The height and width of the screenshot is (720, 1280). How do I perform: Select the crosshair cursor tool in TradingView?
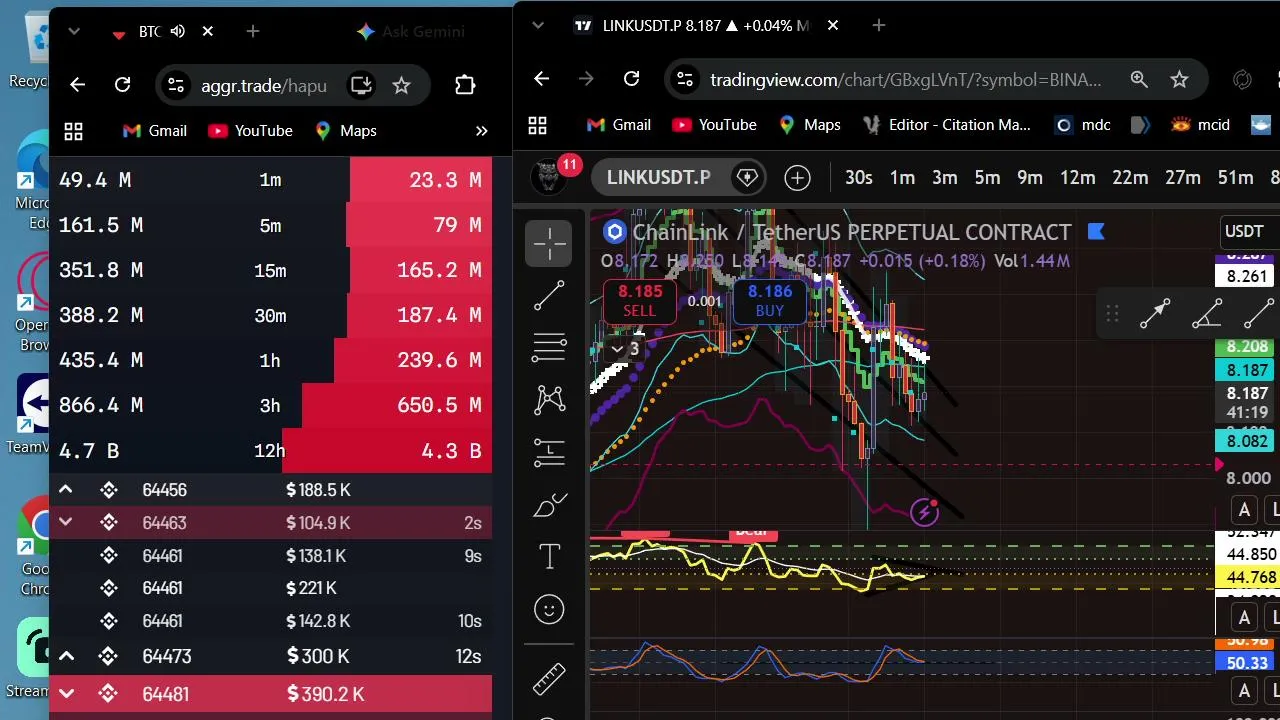[x=549, y=243]
